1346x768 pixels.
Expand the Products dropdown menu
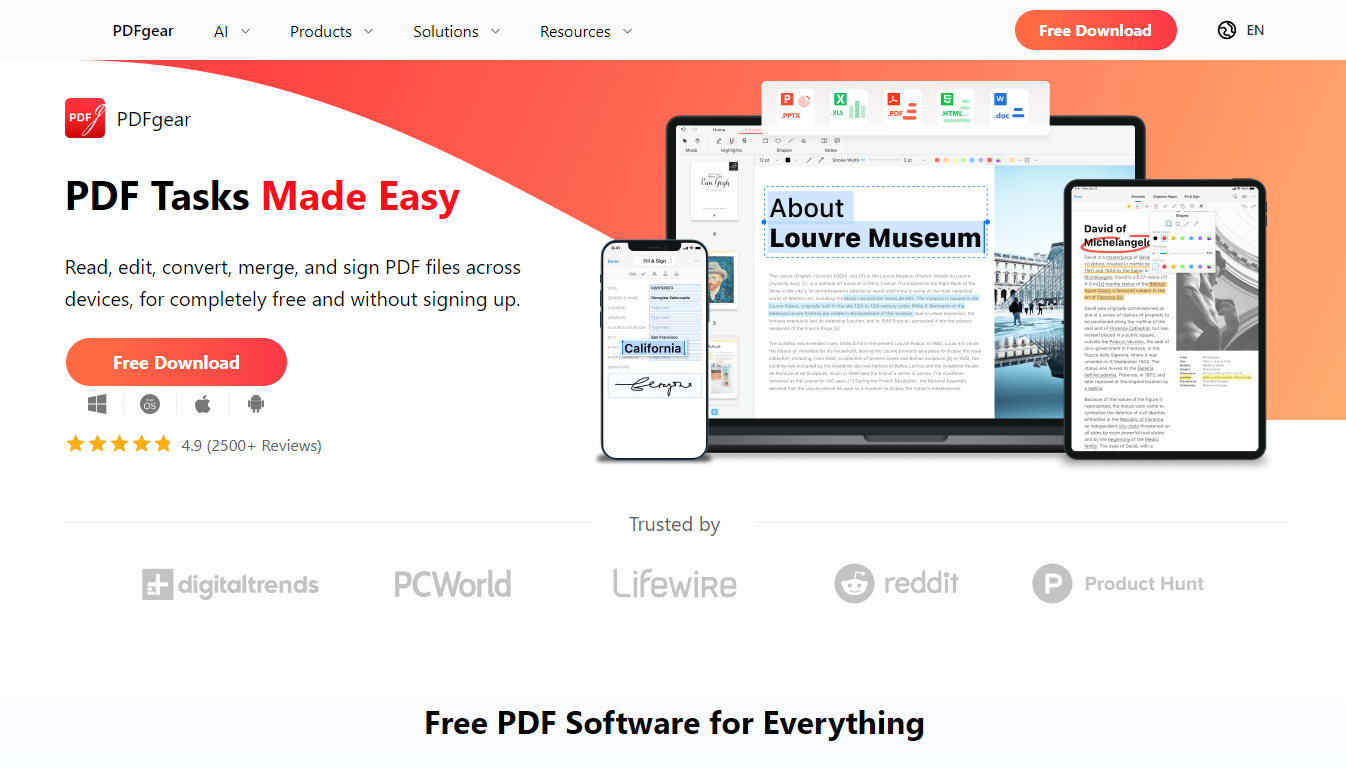tap(331, 31)
